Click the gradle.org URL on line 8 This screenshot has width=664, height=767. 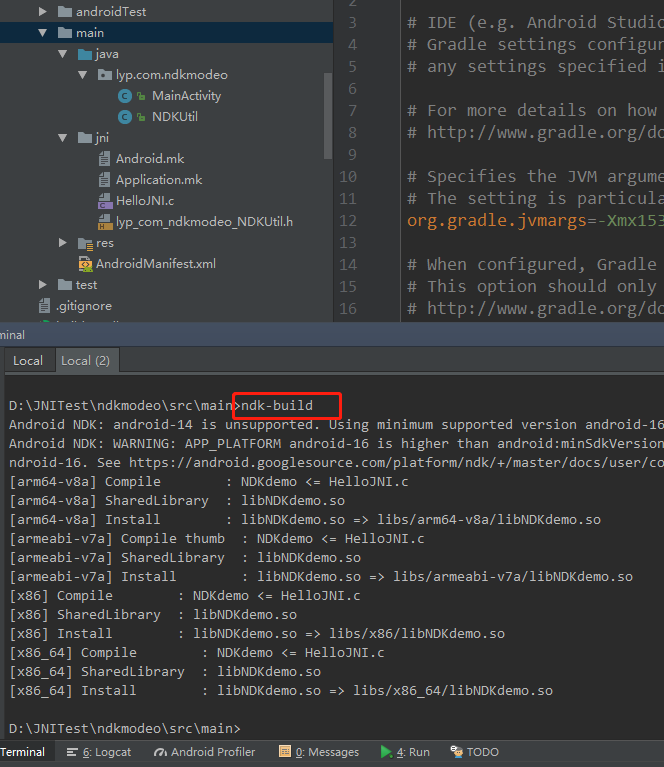[545, 133]
